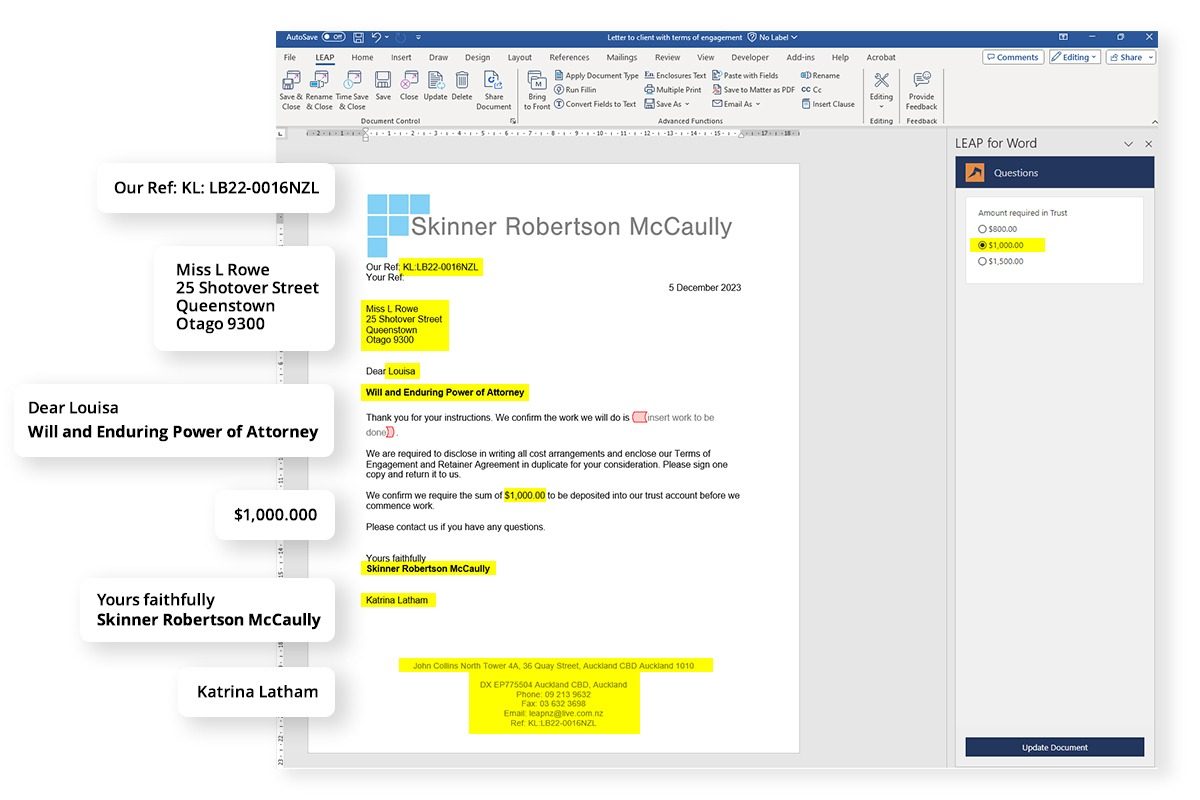Open LEAP for Word pane options chevron
Image resolution: width=1200 pixels, height=800 pixels.
tap(1128, 144)
